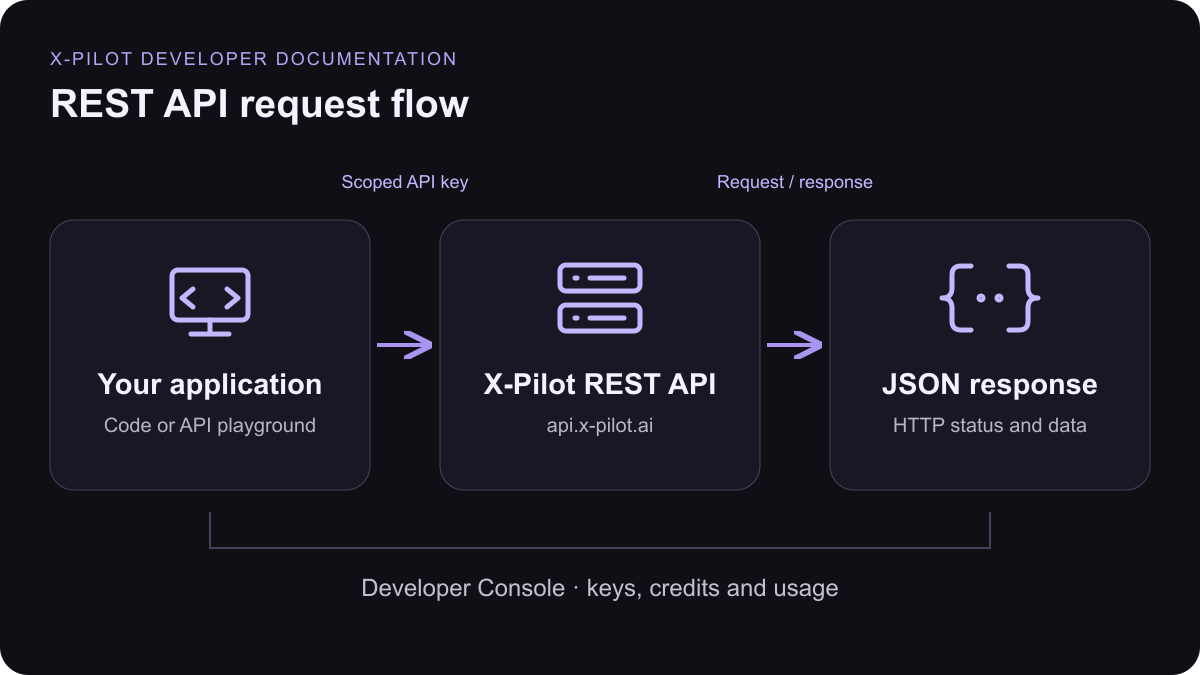
Task: Click the server stack icon above X-Pilot REST API
Action: pyautogui.click(x=600, y=298)
